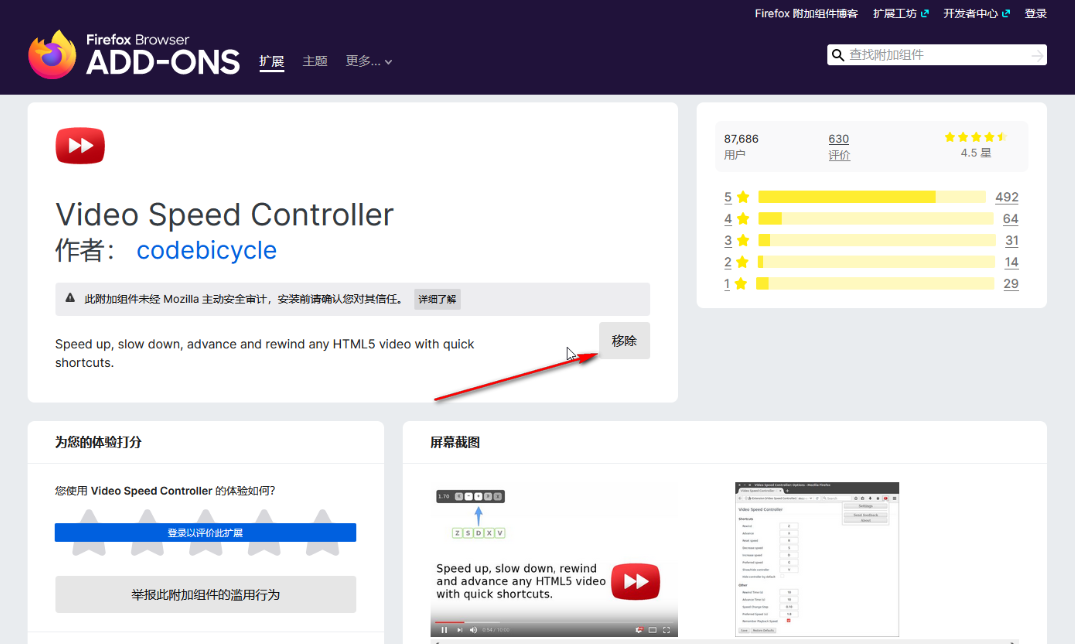Open 开发者中心 external link icon
Image resolution: width=1075 pixels, height=644 pixels.
1006,13
